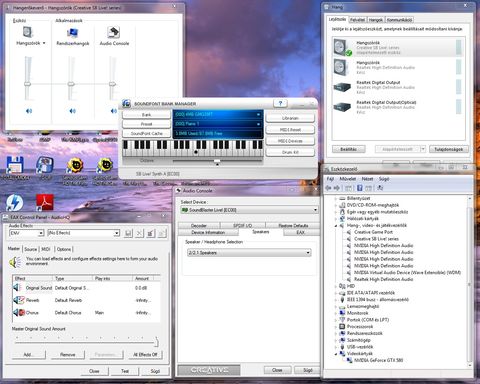This screenshot has width=480, height=384.
Task: Open the Hangszórók device dropdown in Volume Mixer
Action: coord(44,43)
